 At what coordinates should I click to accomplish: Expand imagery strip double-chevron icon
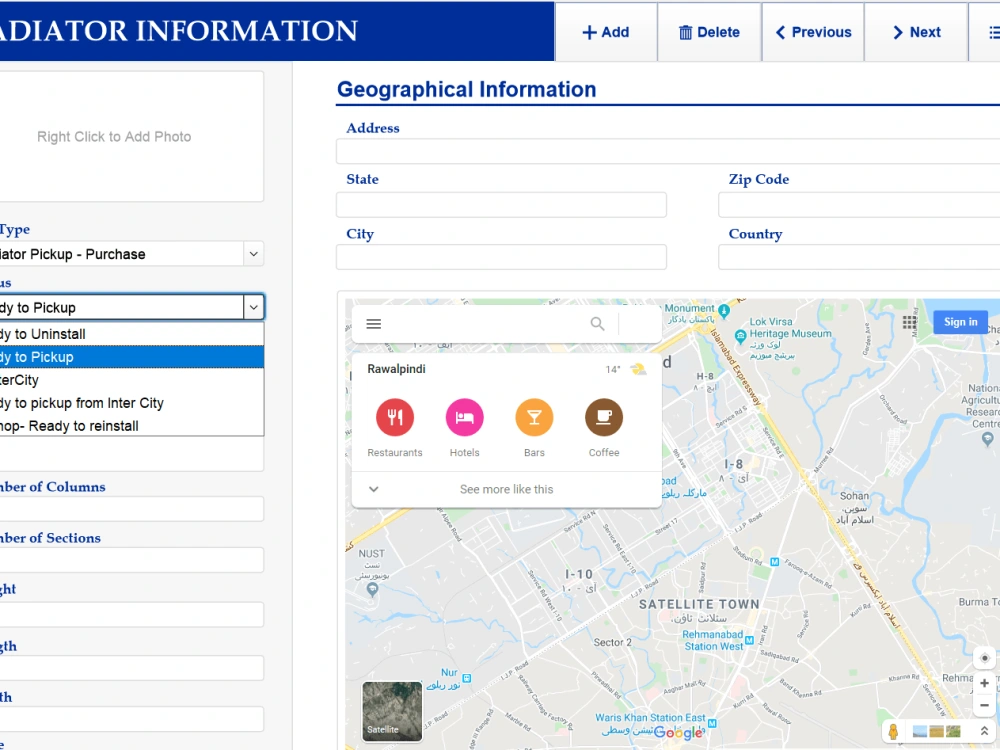985,731
